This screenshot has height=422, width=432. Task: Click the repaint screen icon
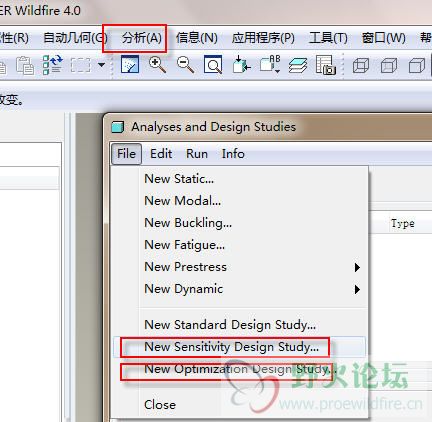point(130,64)
